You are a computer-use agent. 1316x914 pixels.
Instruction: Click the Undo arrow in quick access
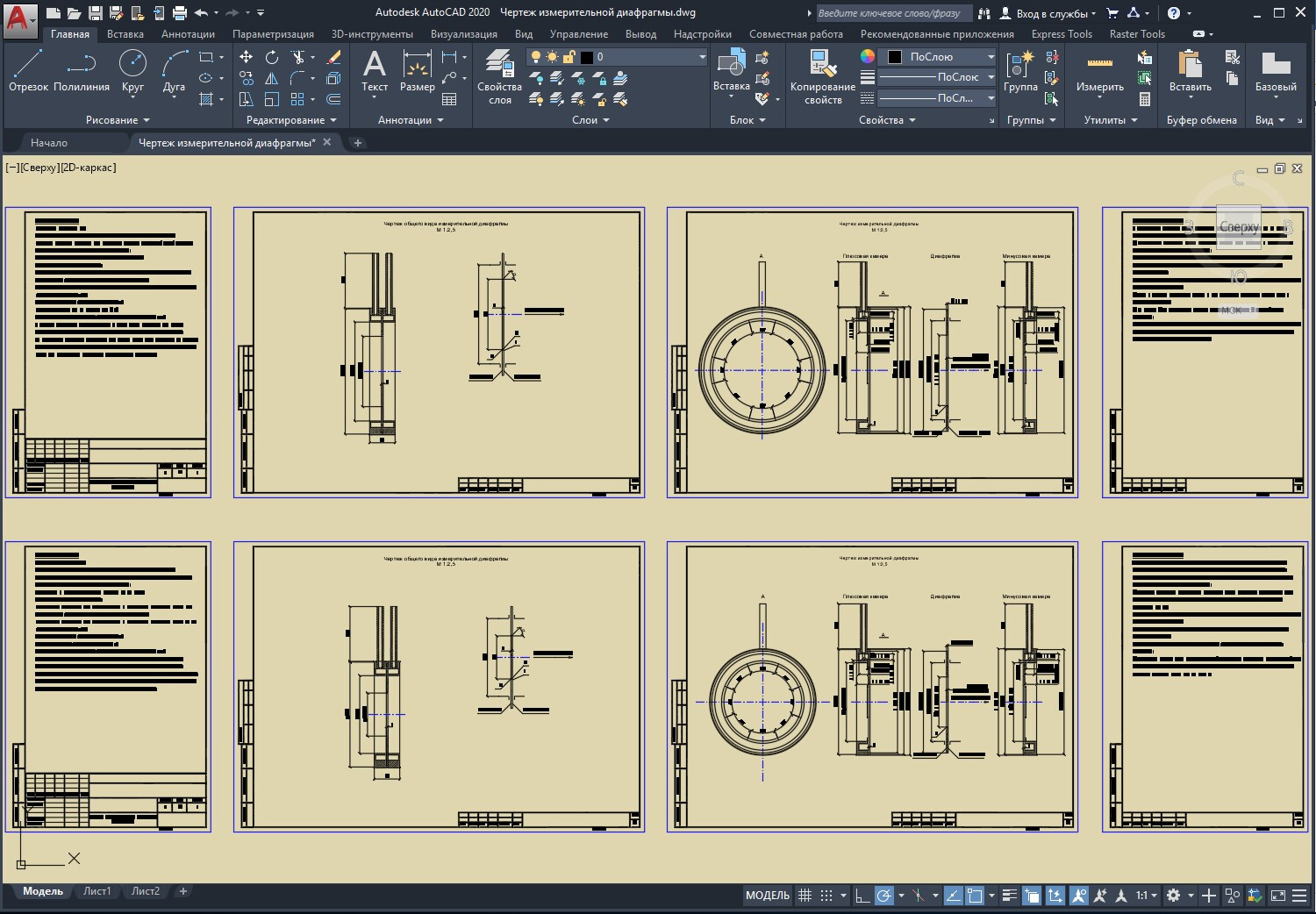201,13
